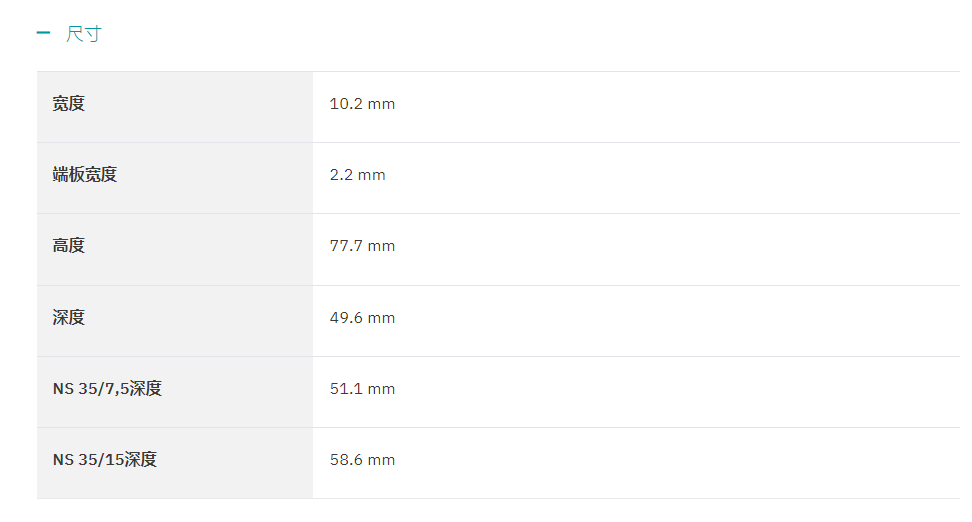Click the 10.2 mm width value
The image size is (972, 522).
click(x=362, y=104)
